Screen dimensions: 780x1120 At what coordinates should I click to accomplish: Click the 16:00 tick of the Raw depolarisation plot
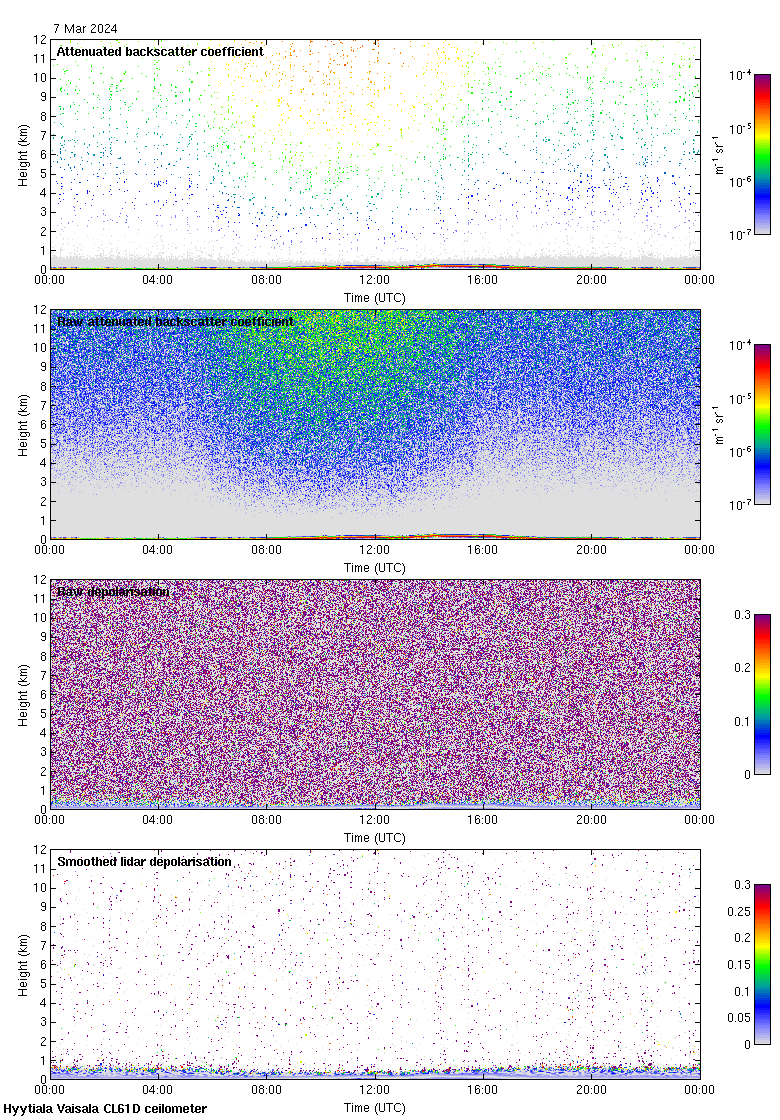[483, 820]
